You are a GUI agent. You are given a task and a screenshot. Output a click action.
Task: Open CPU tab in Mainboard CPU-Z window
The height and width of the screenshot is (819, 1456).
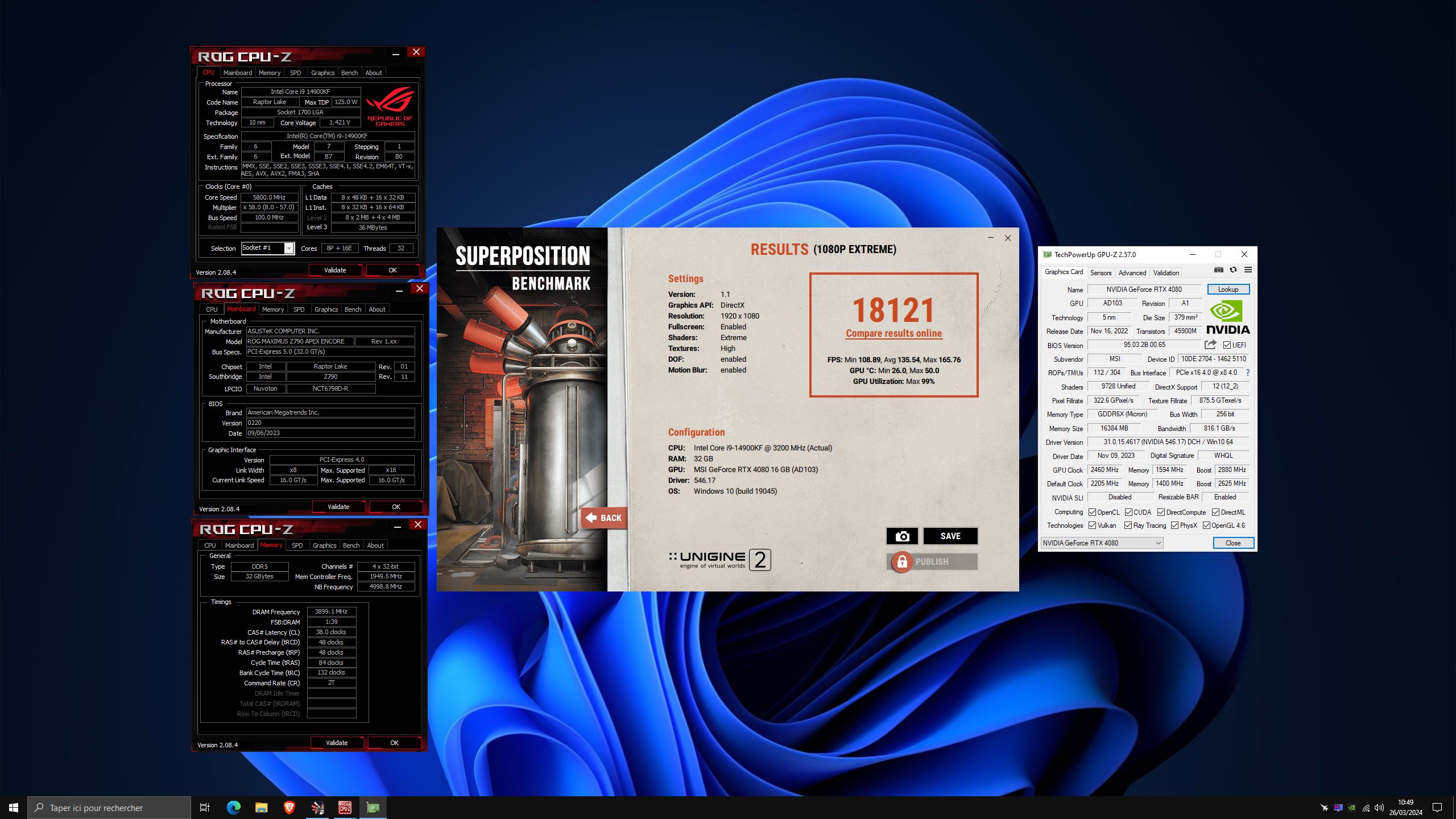[212, 309]
